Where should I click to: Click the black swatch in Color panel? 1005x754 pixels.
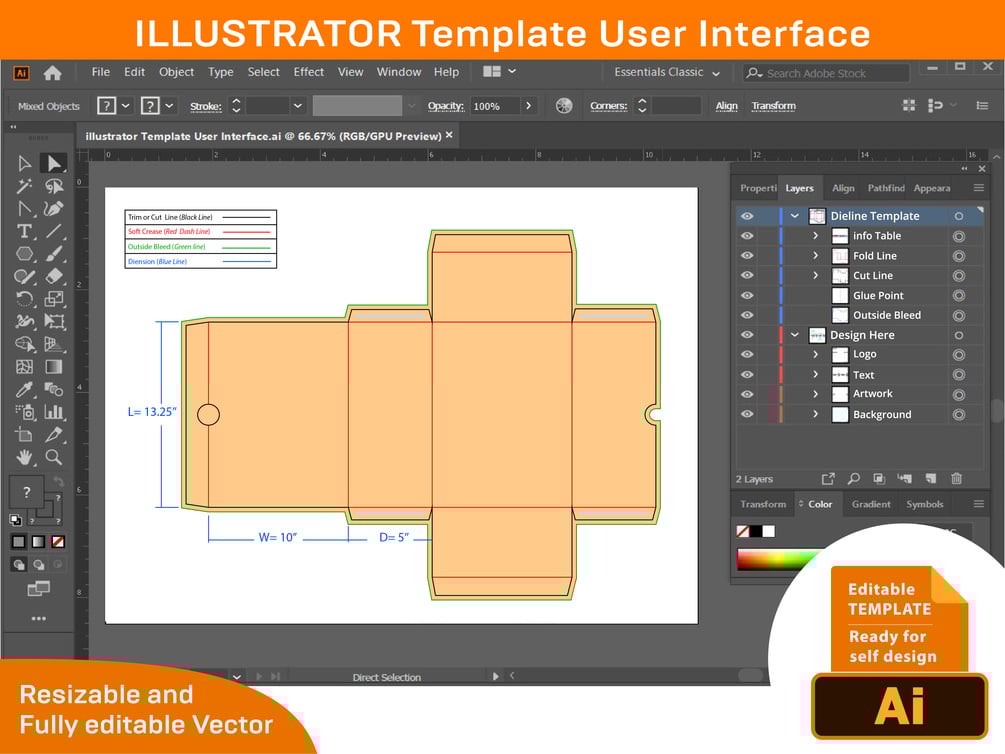click(756, 531)
